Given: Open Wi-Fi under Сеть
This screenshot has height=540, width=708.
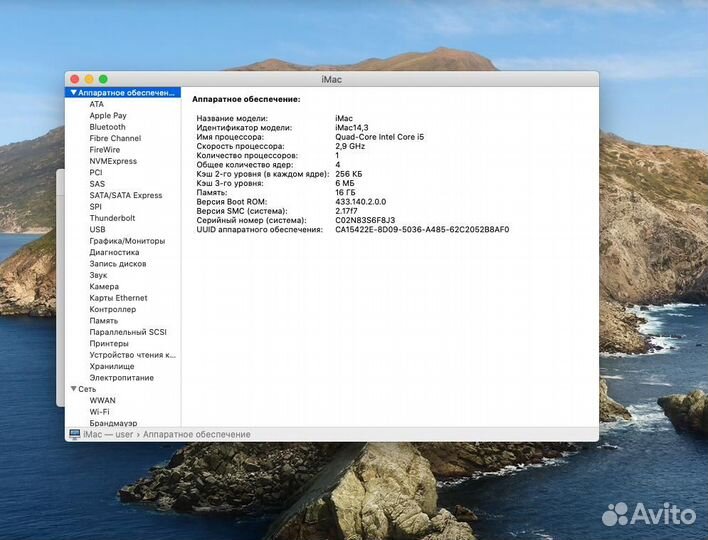Looking at the screenshot, I should [x=99, y=412].
